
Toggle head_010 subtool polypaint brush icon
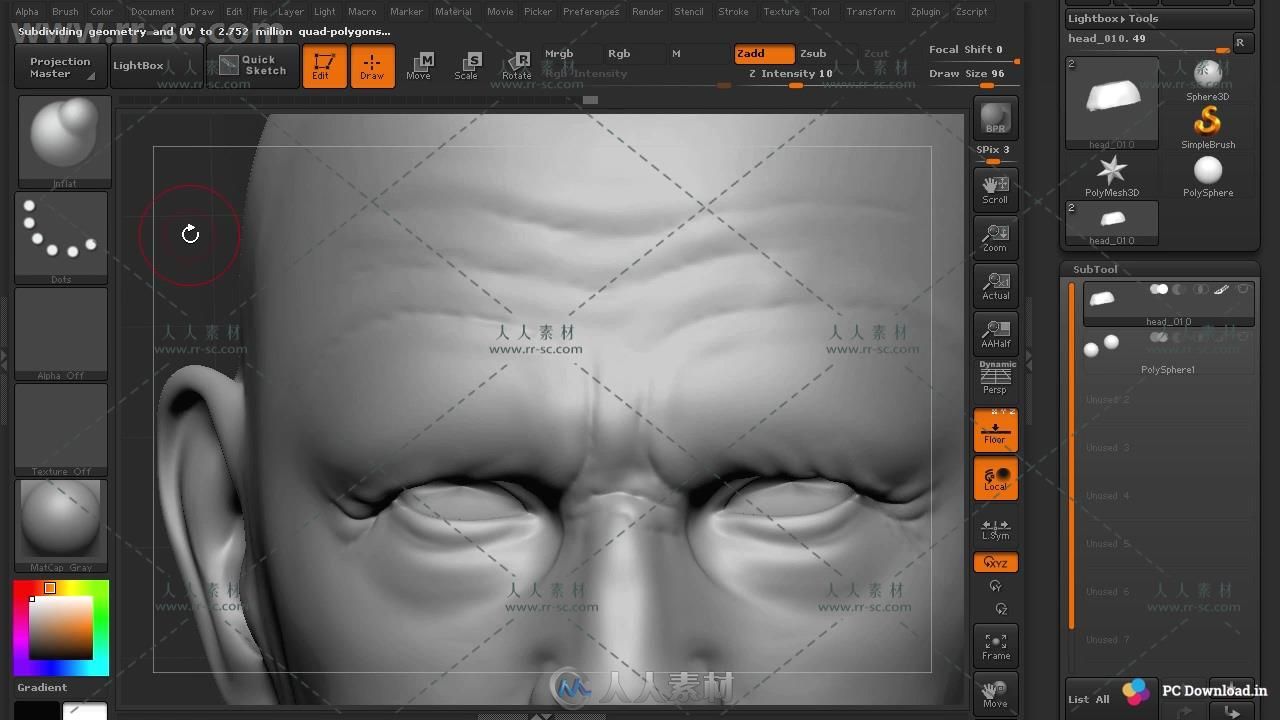coord(1221,290)
